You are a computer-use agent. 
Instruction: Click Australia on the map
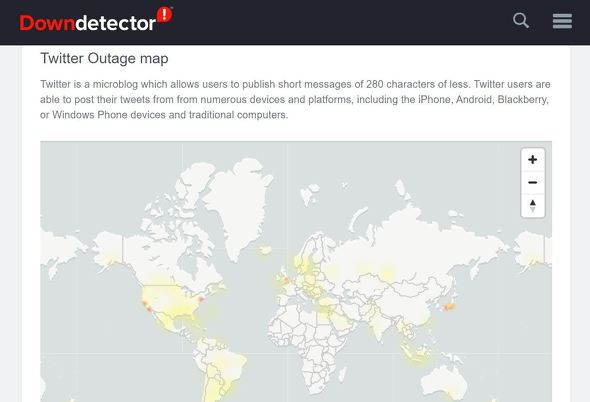(444, 382)
